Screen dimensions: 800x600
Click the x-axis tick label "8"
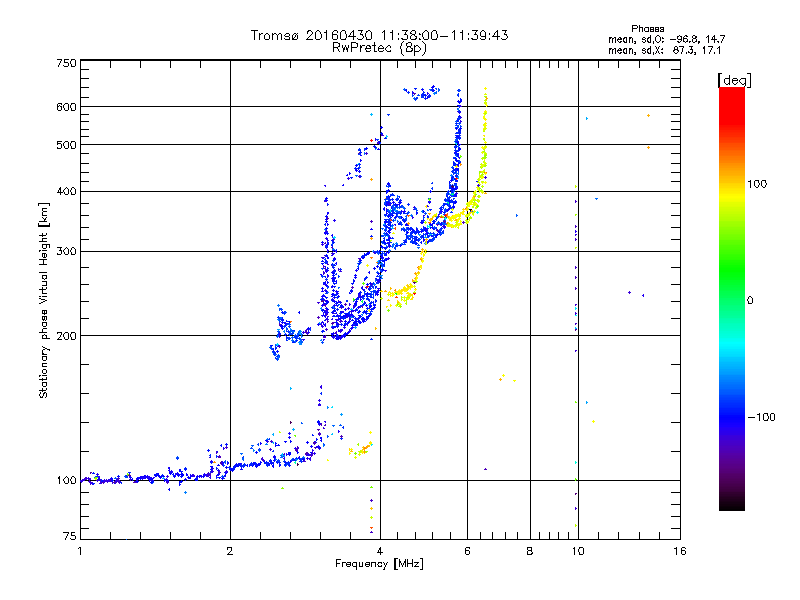coord(530,551)
